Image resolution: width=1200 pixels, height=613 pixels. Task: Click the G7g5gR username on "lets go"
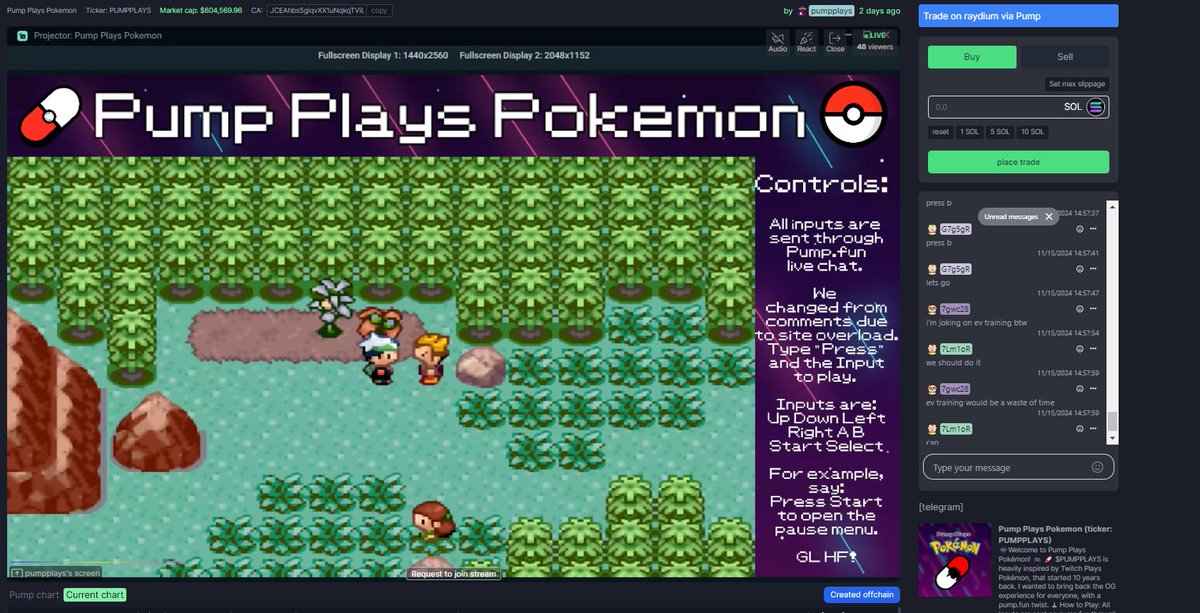tap(955, 269)
